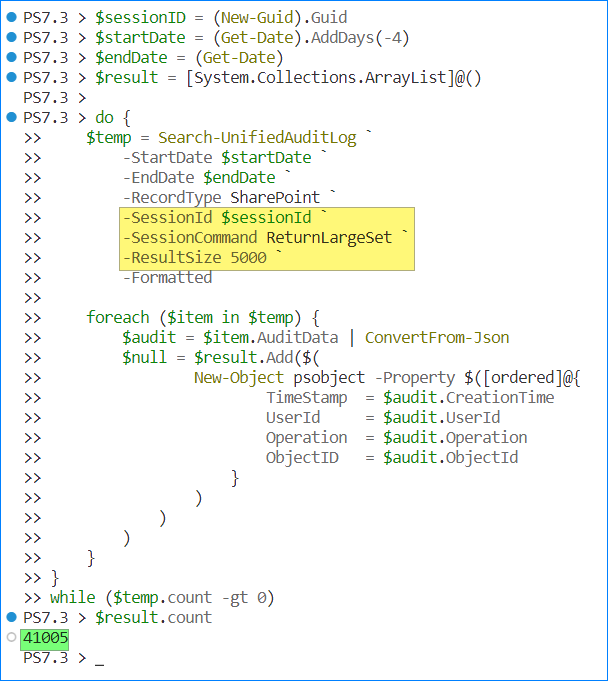The image size is (608, 681).
Task: Click the command marker beside the $endDate assignment line
Action: pyautogui.click(x=11, y=57)
